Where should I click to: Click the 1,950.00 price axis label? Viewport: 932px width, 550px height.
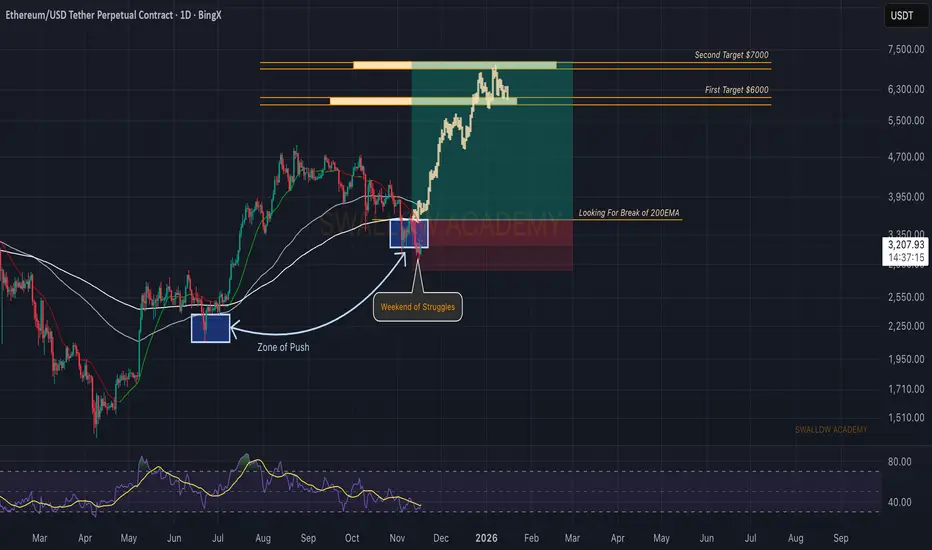click(x=906, y=359)
